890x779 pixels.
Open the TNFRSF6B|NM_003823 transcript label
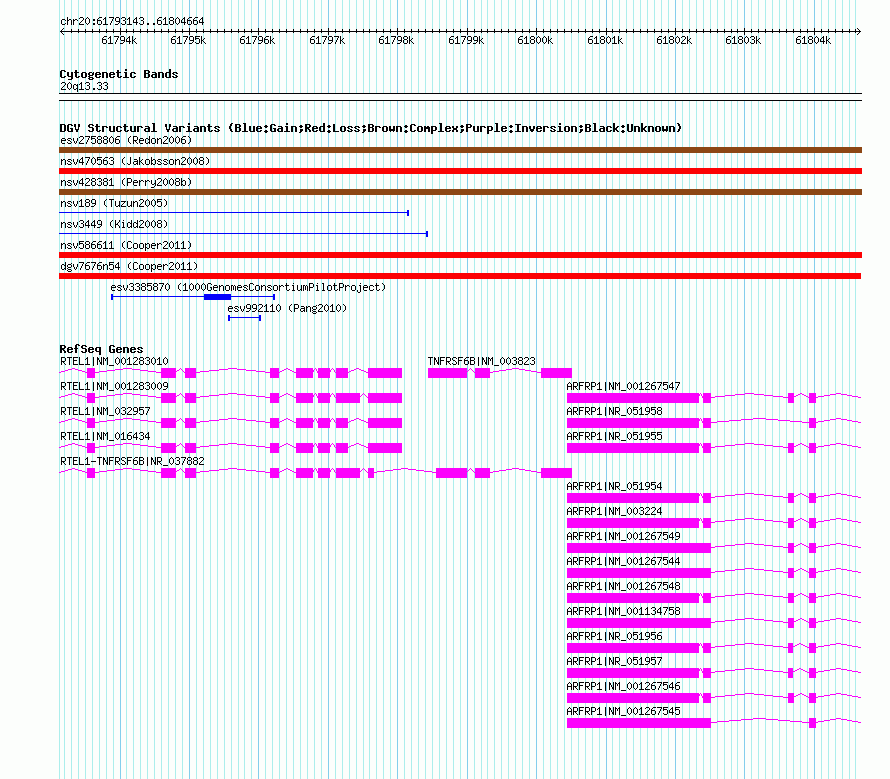coord(481,361)
